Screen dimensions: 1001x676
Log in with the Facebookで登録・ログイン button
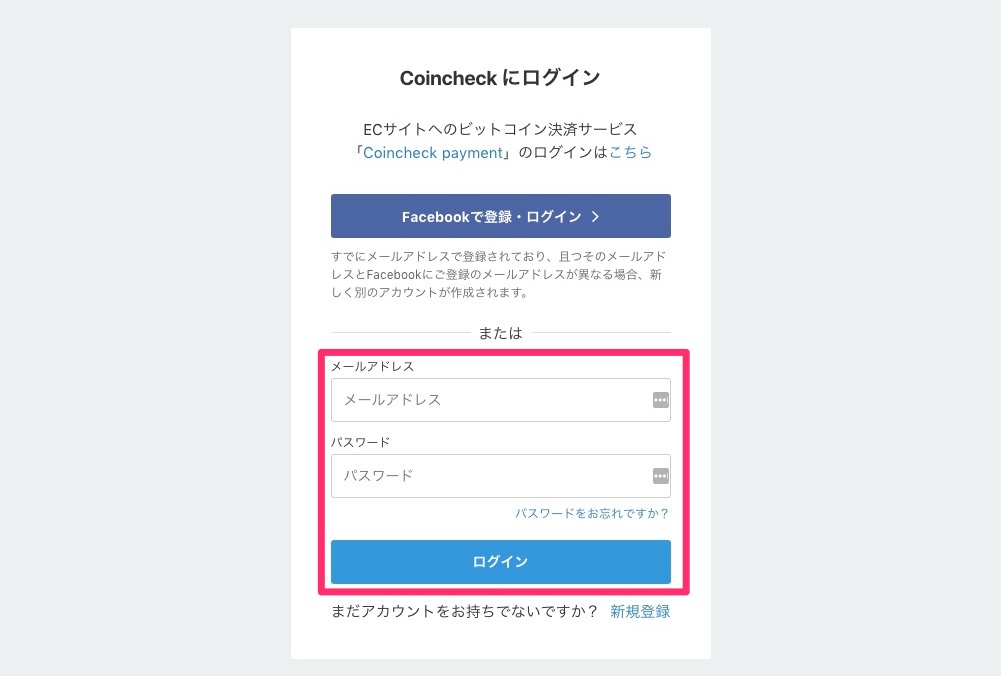pos(500,216)
